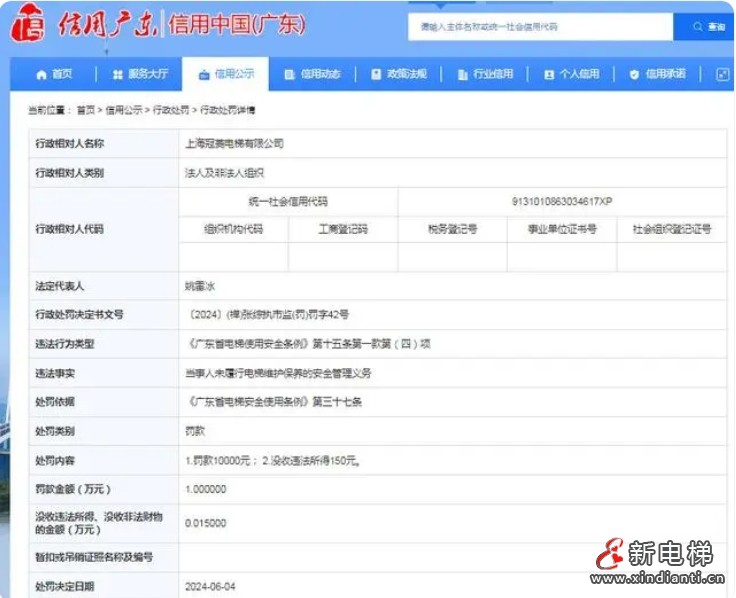736x598 pixels.
Task: Select the 违法行为类型 regulation text
Action: [x=308, y=344]
